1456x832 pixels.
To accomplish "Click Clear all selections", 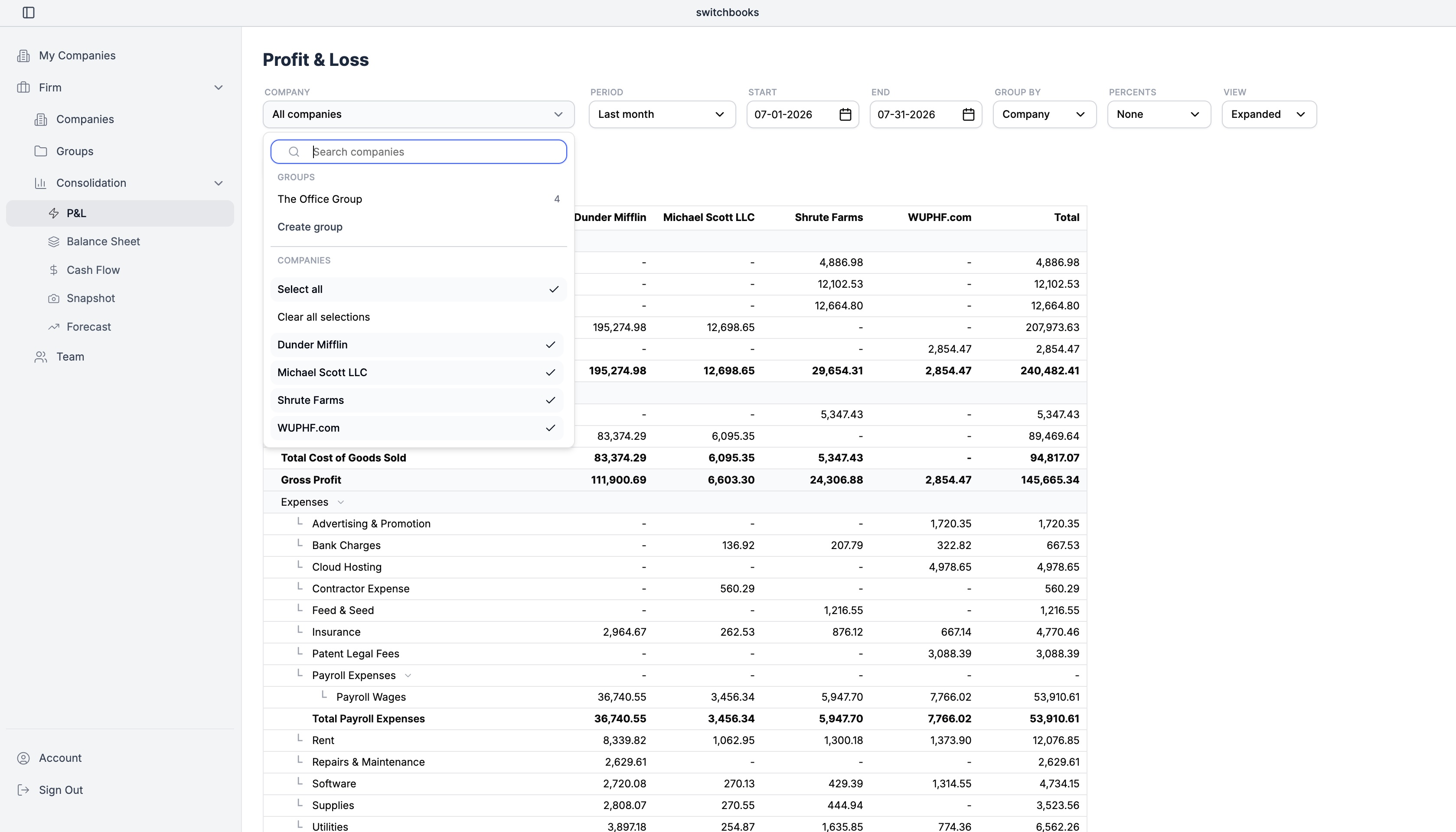I will tap(323, 317).
